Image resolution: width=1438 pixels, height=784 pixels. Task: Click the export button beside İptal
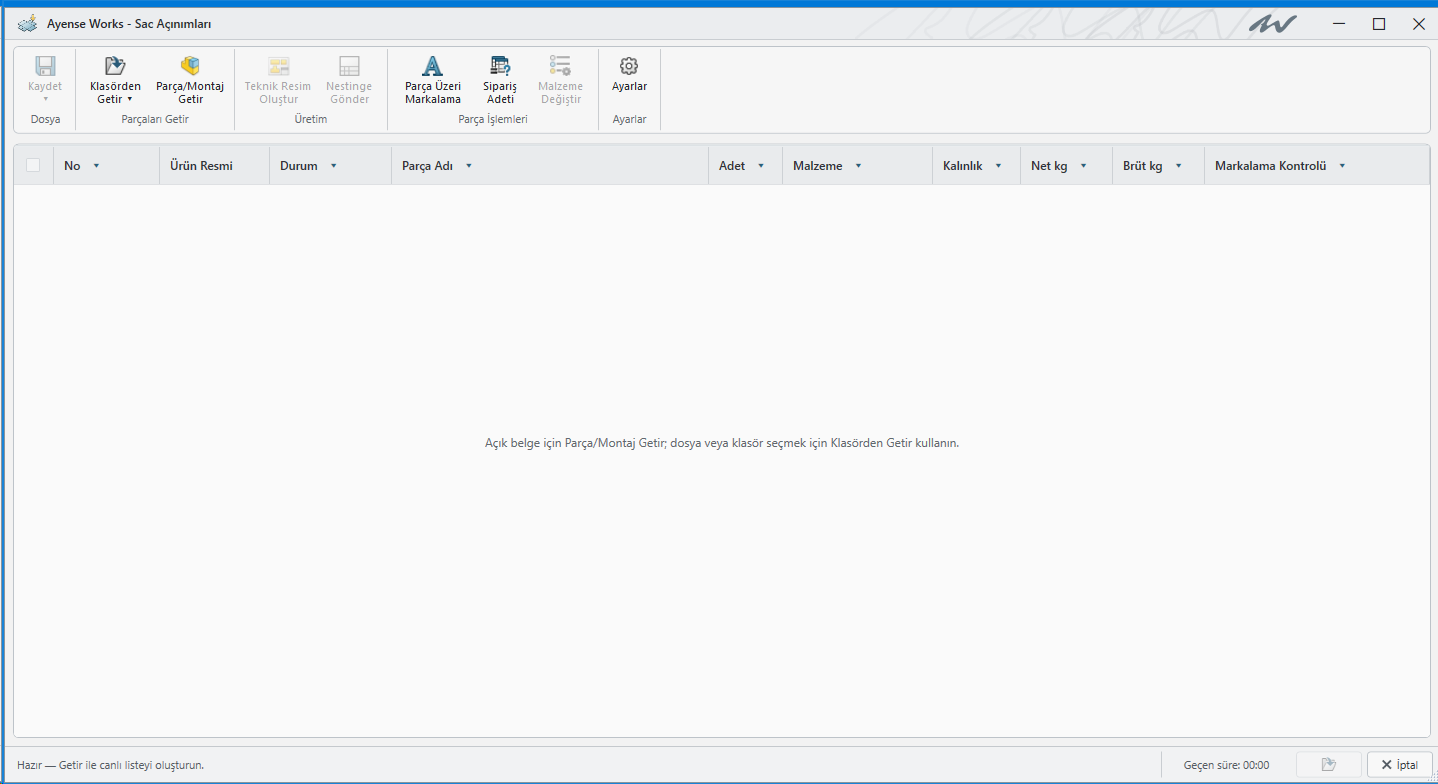(x=1329, y=765)
